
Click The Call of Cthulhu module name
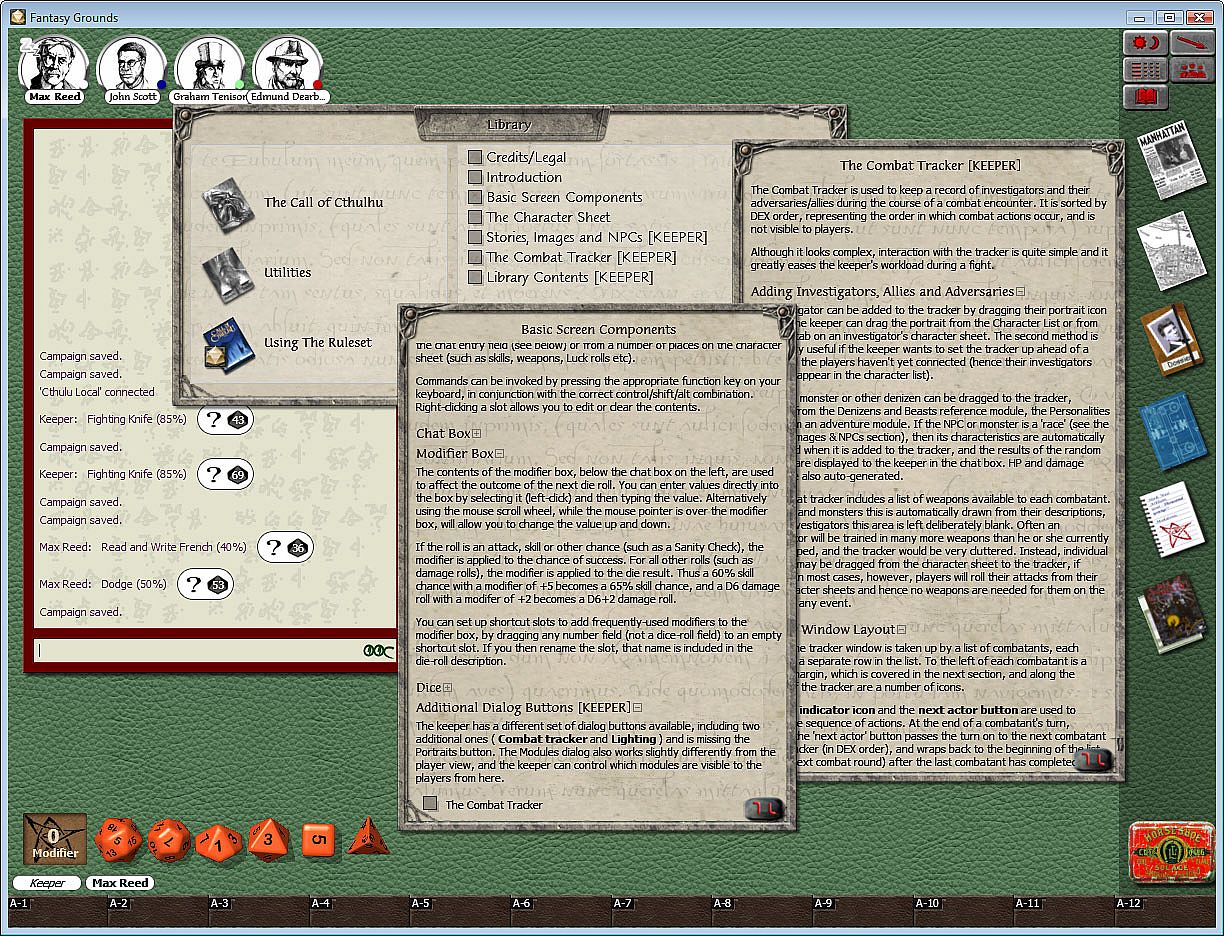pyautogui.click(x=323, y=202)
